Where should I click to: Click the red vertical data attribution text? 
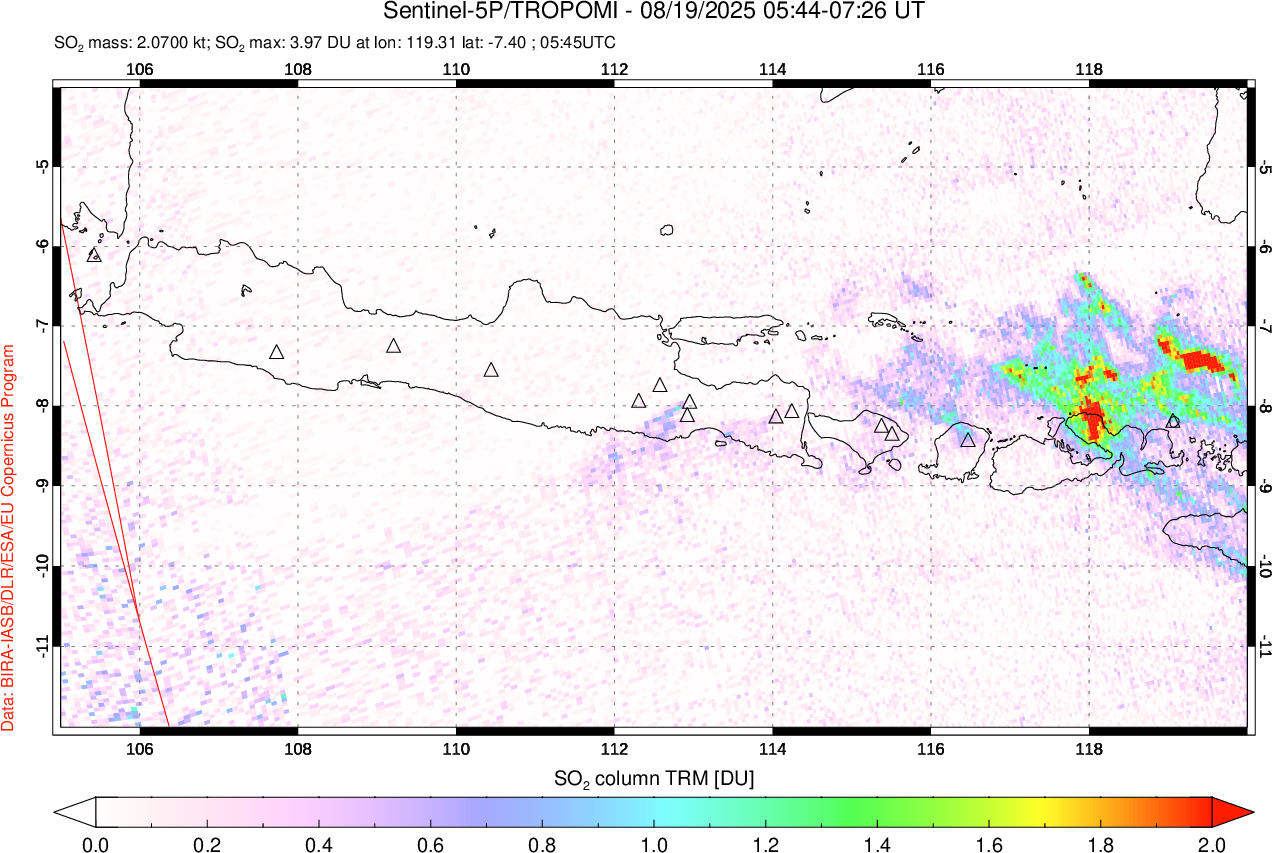(9, 537)
